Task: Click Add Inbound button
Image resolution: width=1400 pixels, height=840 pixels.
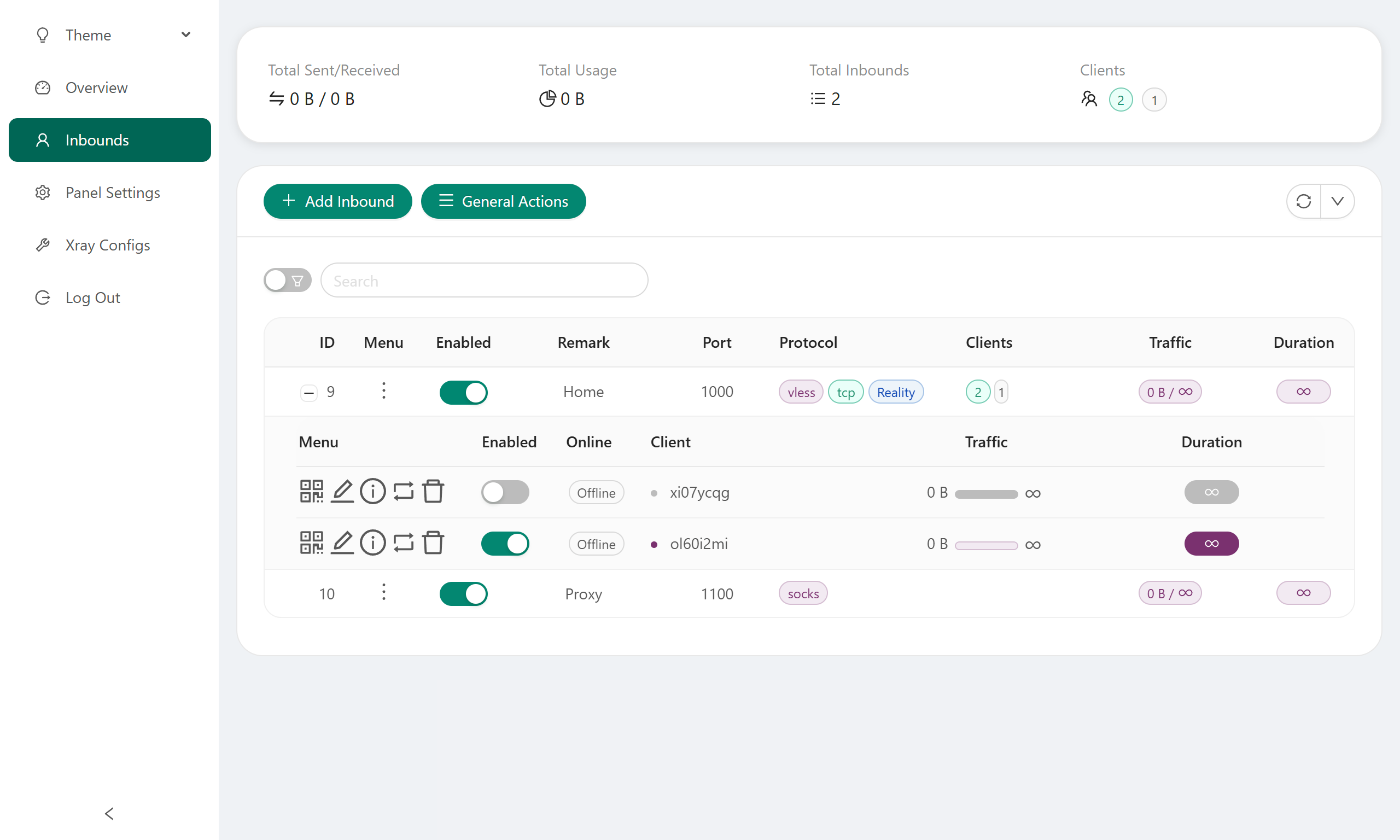Action: [337, 201]
